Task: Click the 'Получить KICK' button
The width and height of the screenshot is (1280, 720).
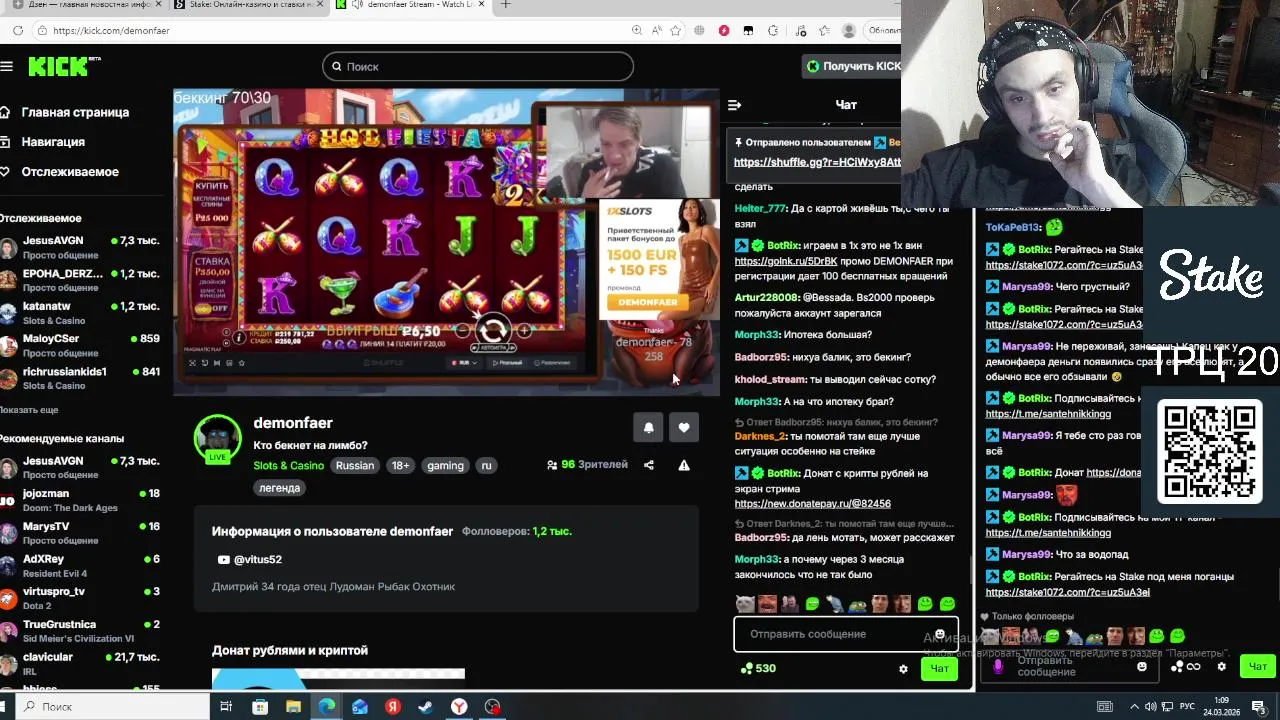Action: tap(853, 66)
